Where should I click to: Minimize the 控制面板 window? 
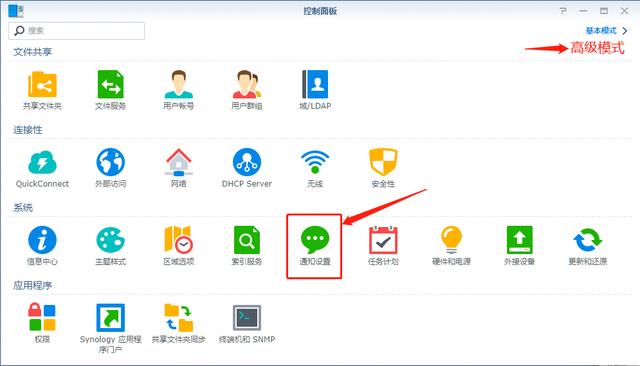[x=584, y=11]
